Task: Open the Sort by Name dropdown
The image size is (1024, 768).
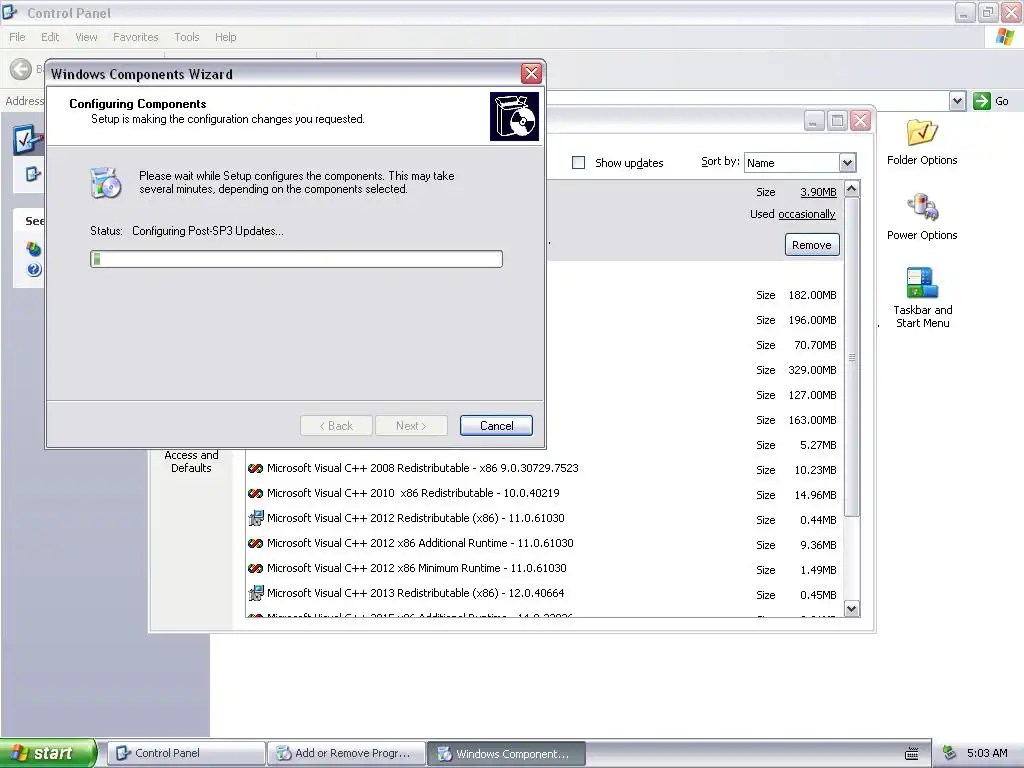Action: (847, 163)
